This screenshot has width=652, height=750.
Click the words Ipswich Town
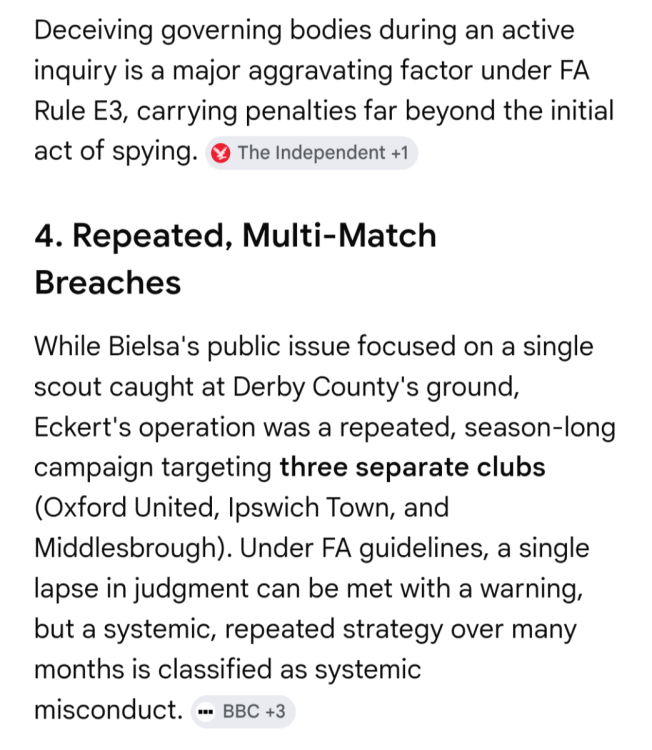[309, 507]
